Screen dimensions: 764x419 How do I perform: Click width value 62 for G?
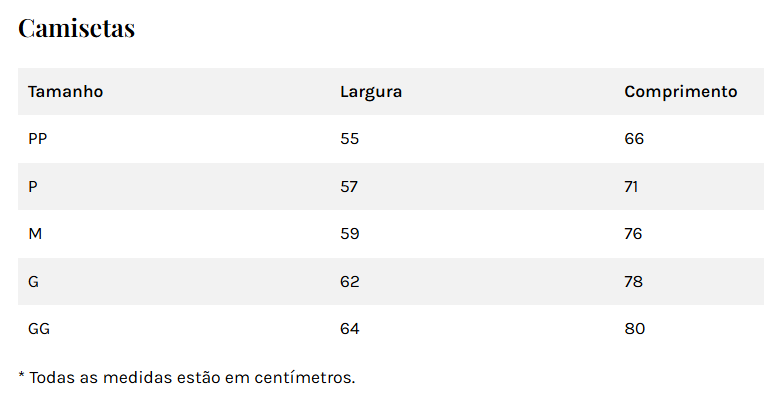349,282
